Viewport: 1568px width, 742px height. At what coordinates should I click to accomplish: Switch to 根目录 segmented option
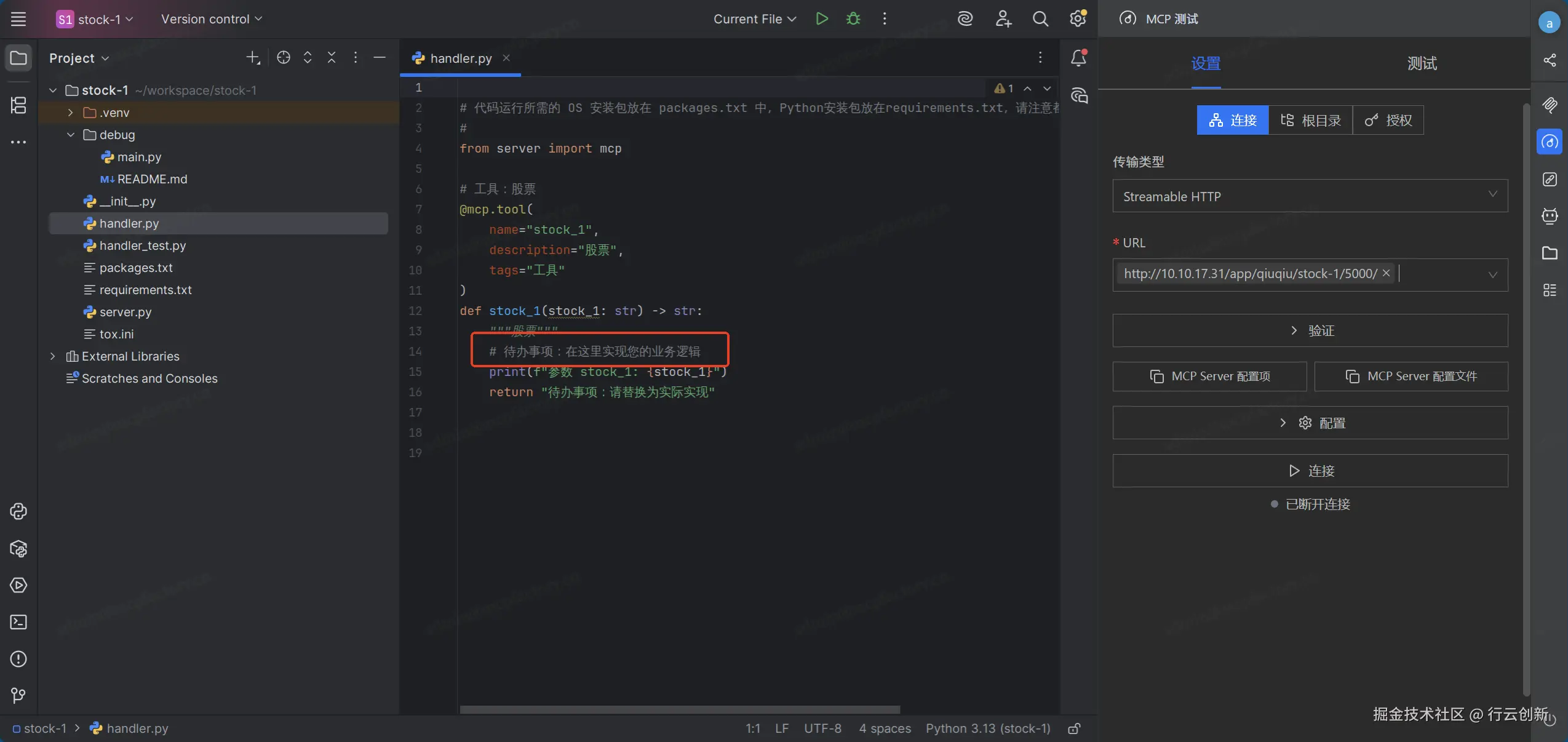(x=1310, y=120)
